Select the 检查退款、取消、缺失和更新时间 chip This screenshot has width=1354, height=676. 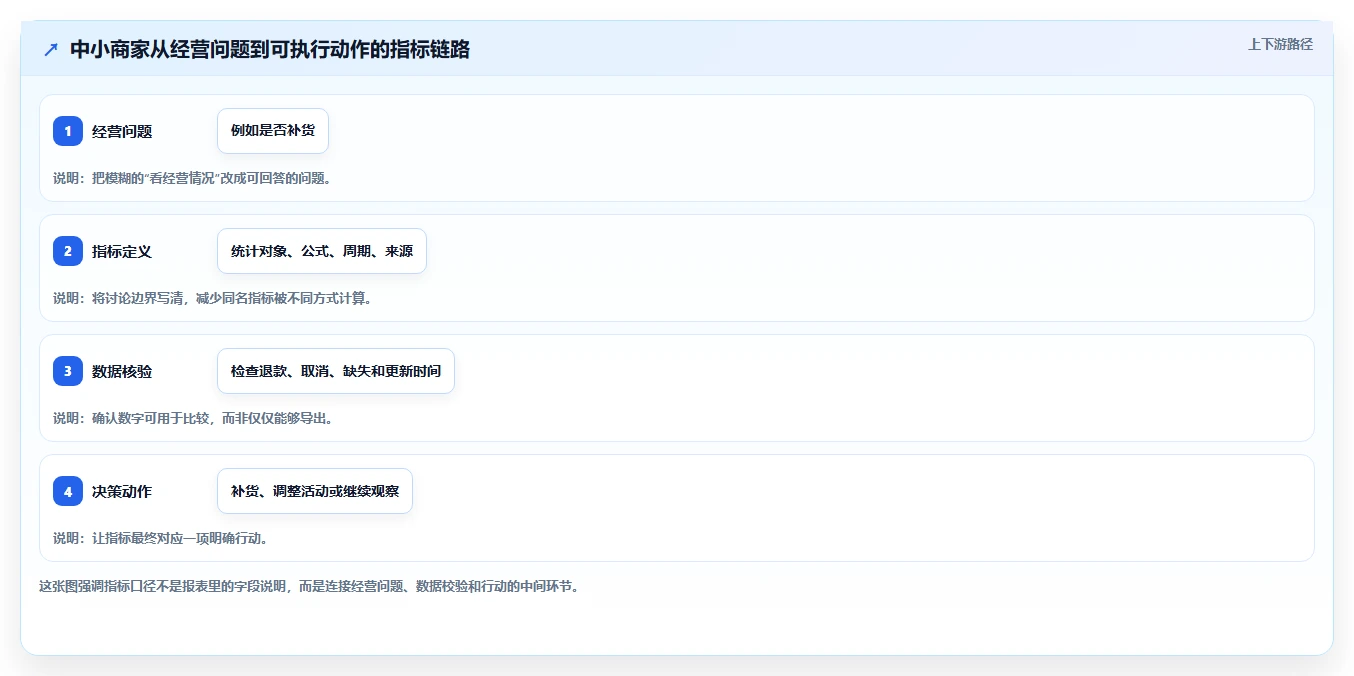pos(336,371)
